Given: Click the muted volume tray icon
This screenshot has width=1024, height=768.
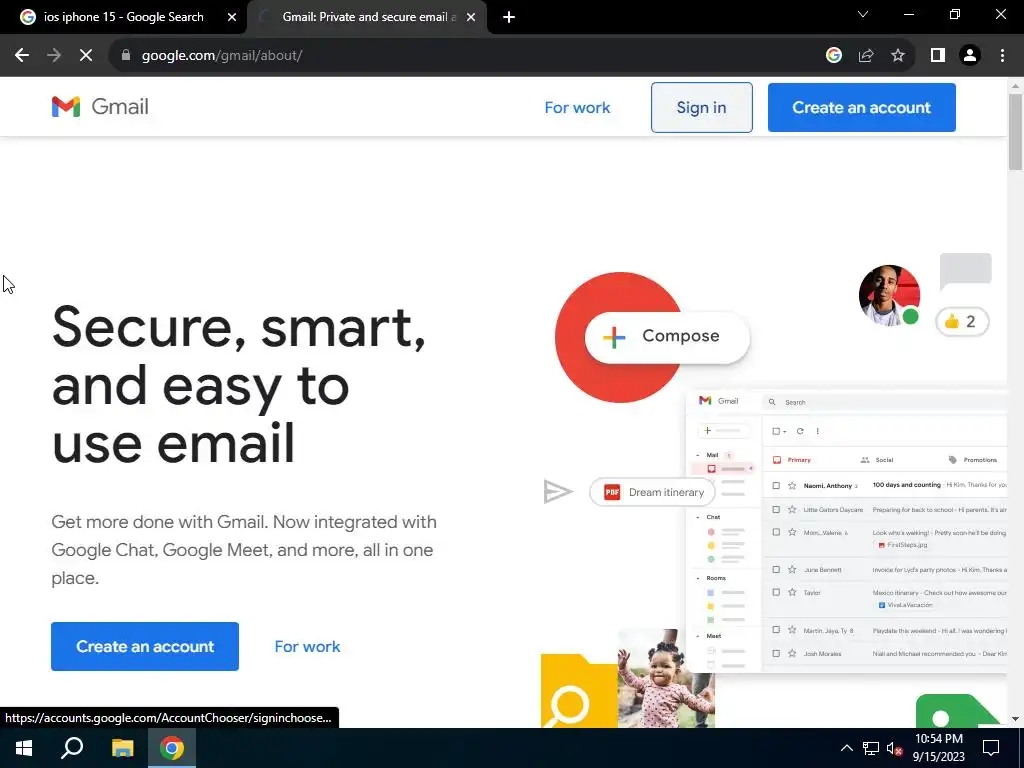Looking at the screenshot, I should click(894, 748).
